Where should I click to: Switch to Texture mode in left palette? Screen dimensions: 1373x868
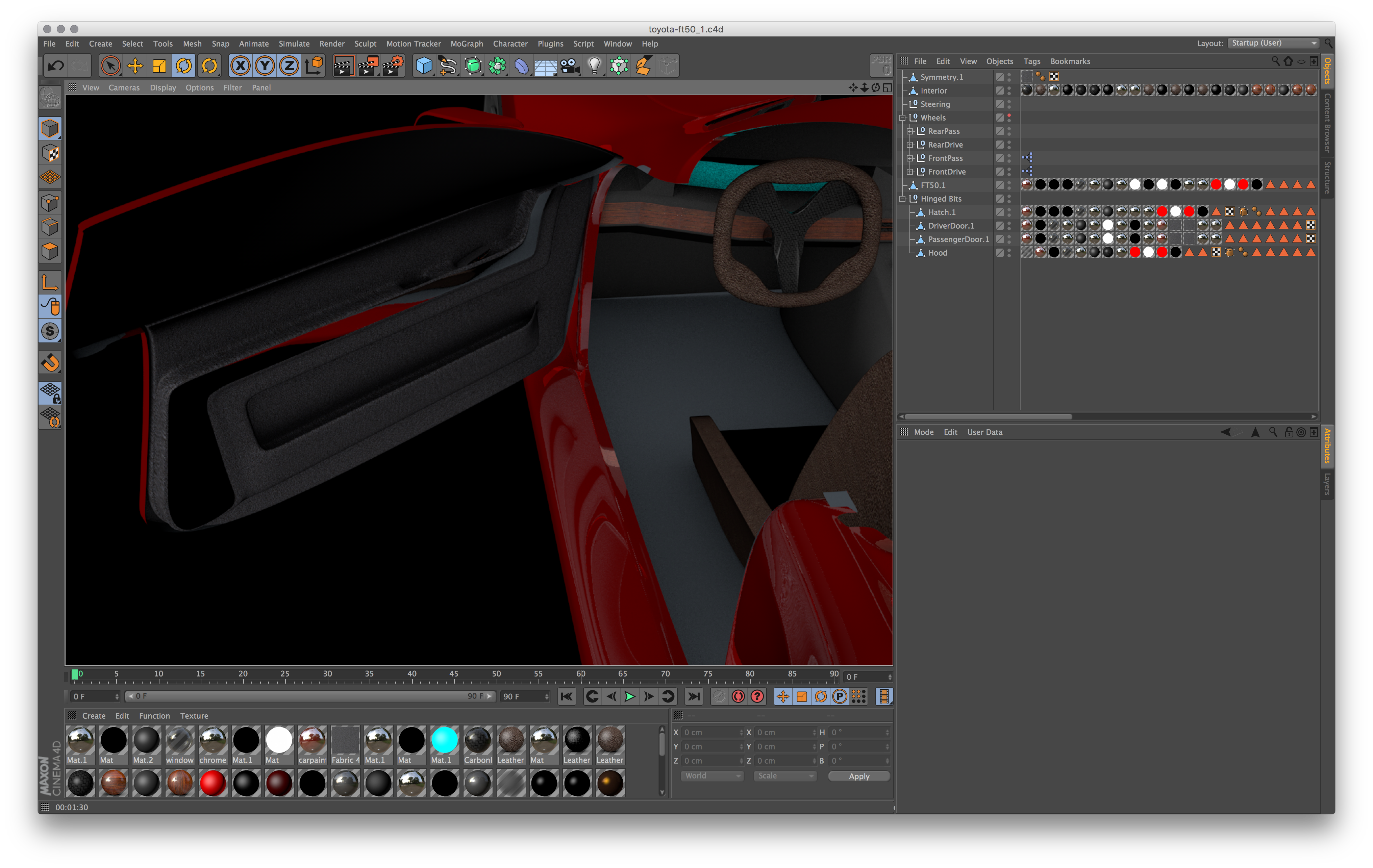[50, 153]
